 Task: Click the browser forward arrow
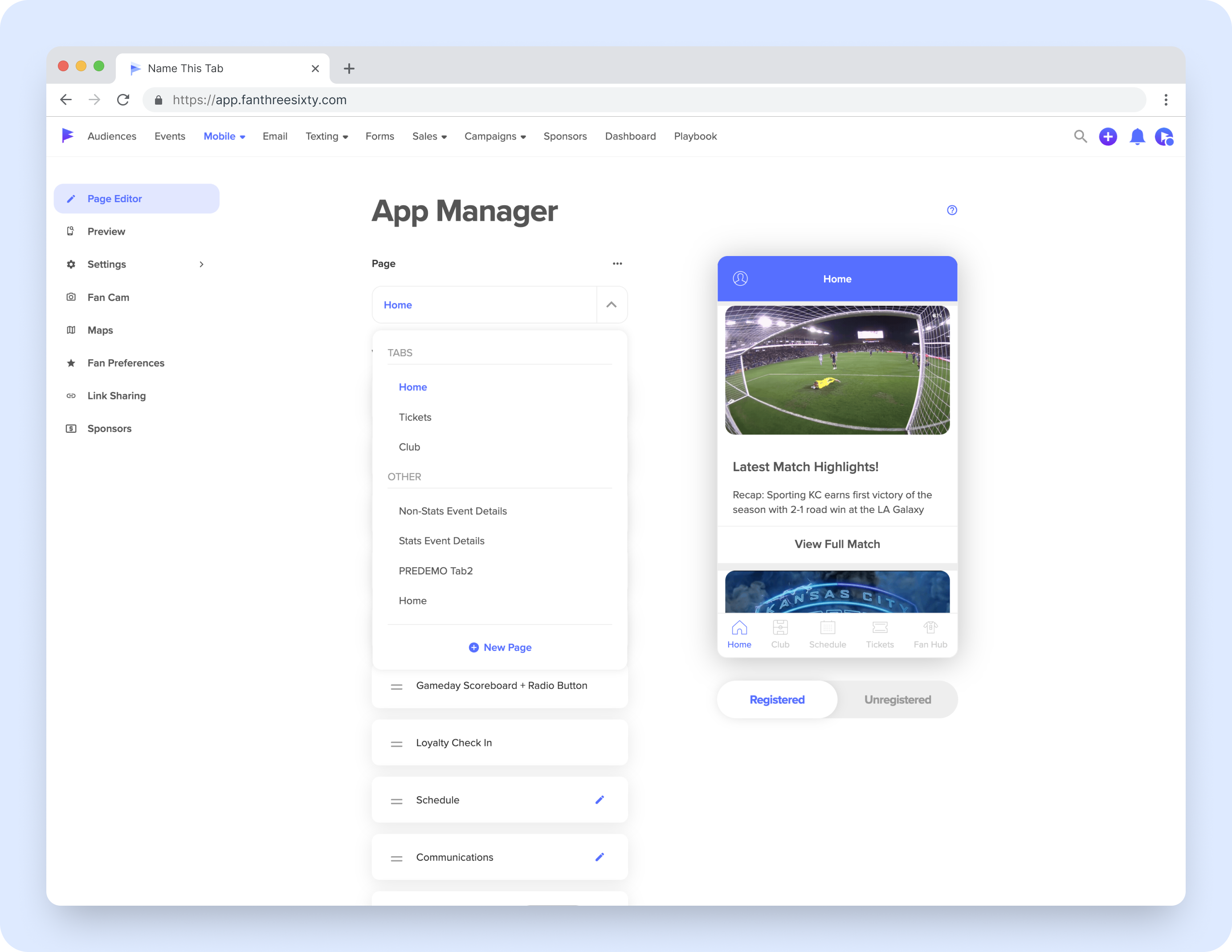click(x=94, y=100)
